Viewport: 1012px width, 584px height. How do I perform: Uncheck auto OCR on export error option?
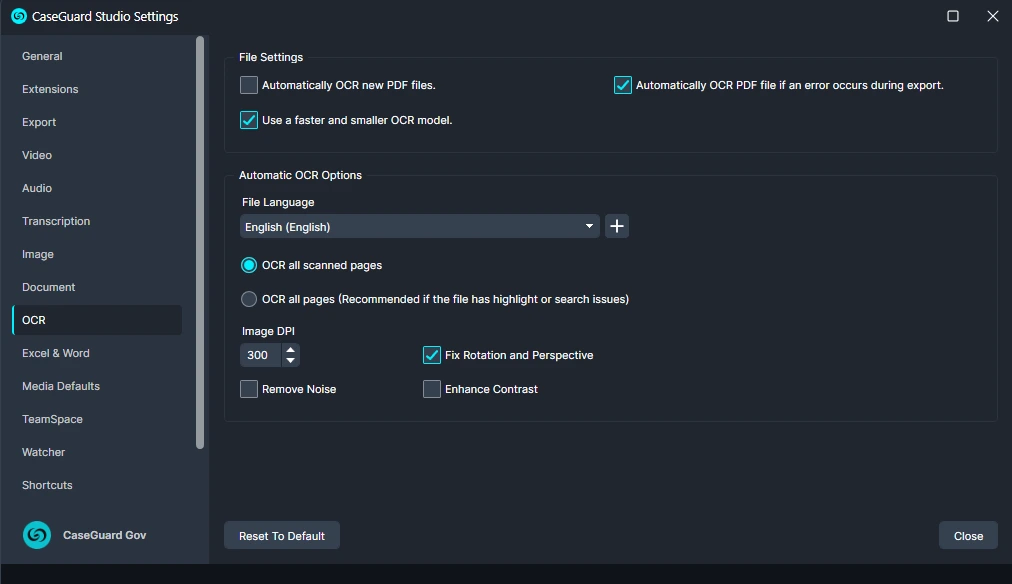coord(622,85)
